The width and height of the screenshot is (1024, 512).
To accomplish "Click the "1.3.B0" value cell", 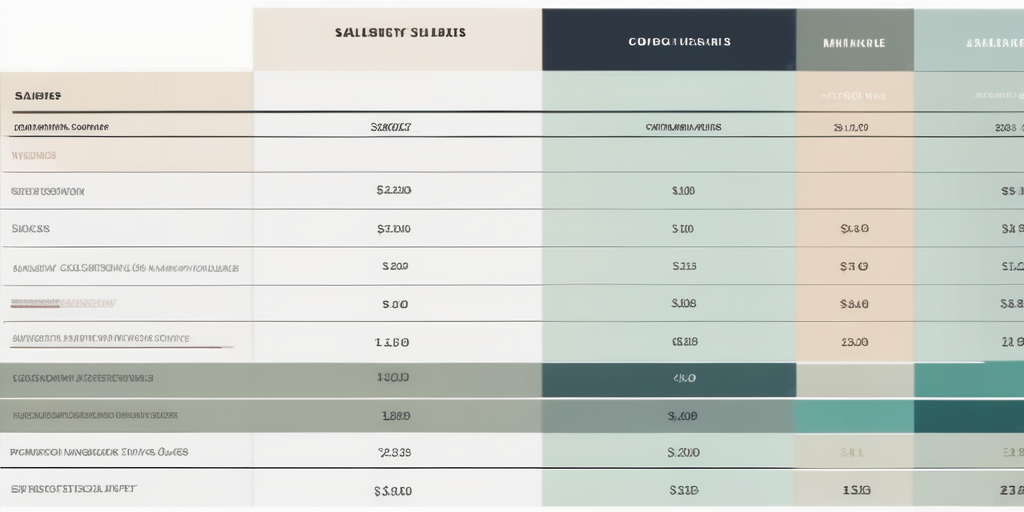I will (x=392, y=341).
